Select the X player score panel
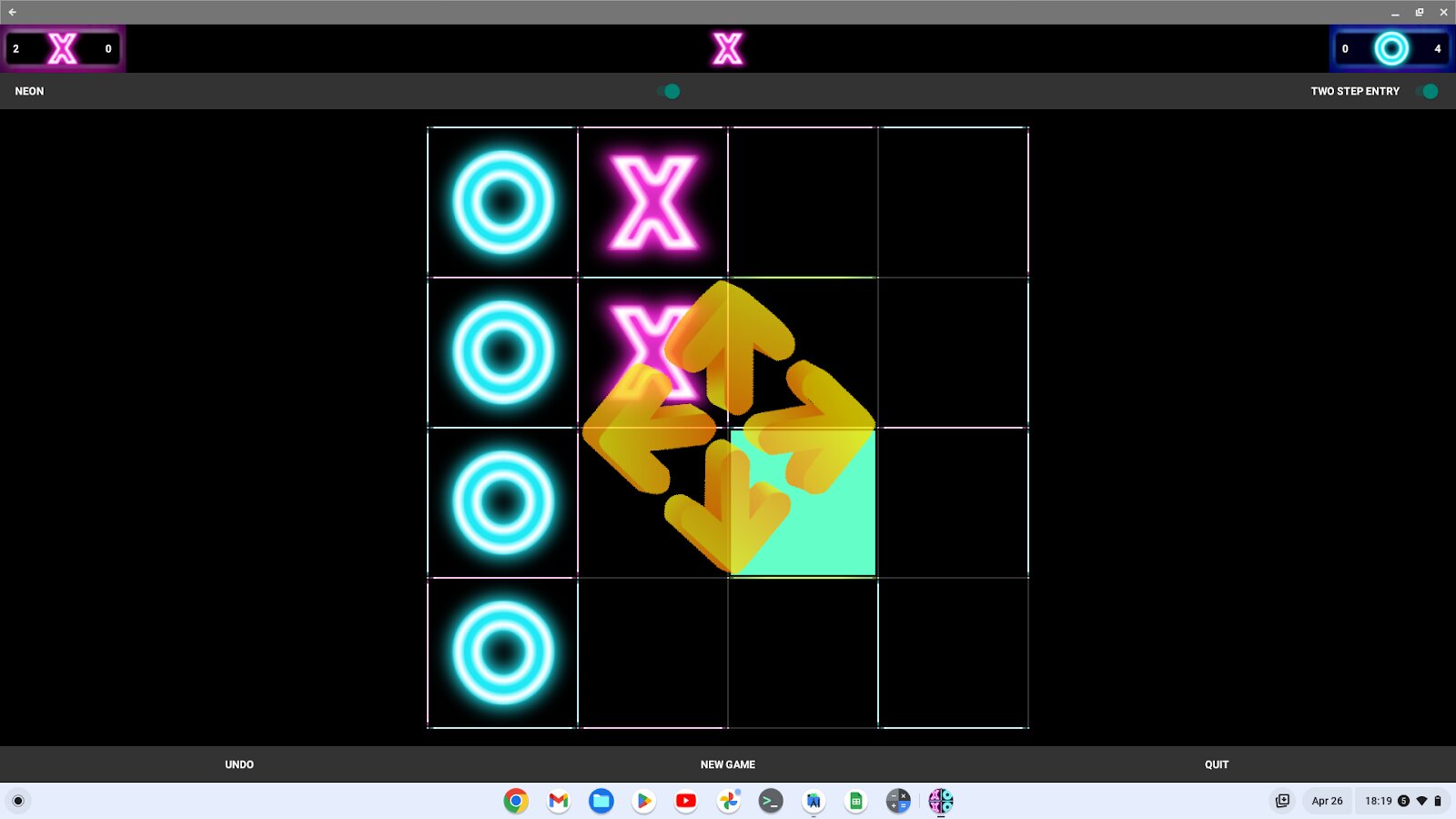The width and height of the screenshot is (1456, 819). [x=63, y=48]
